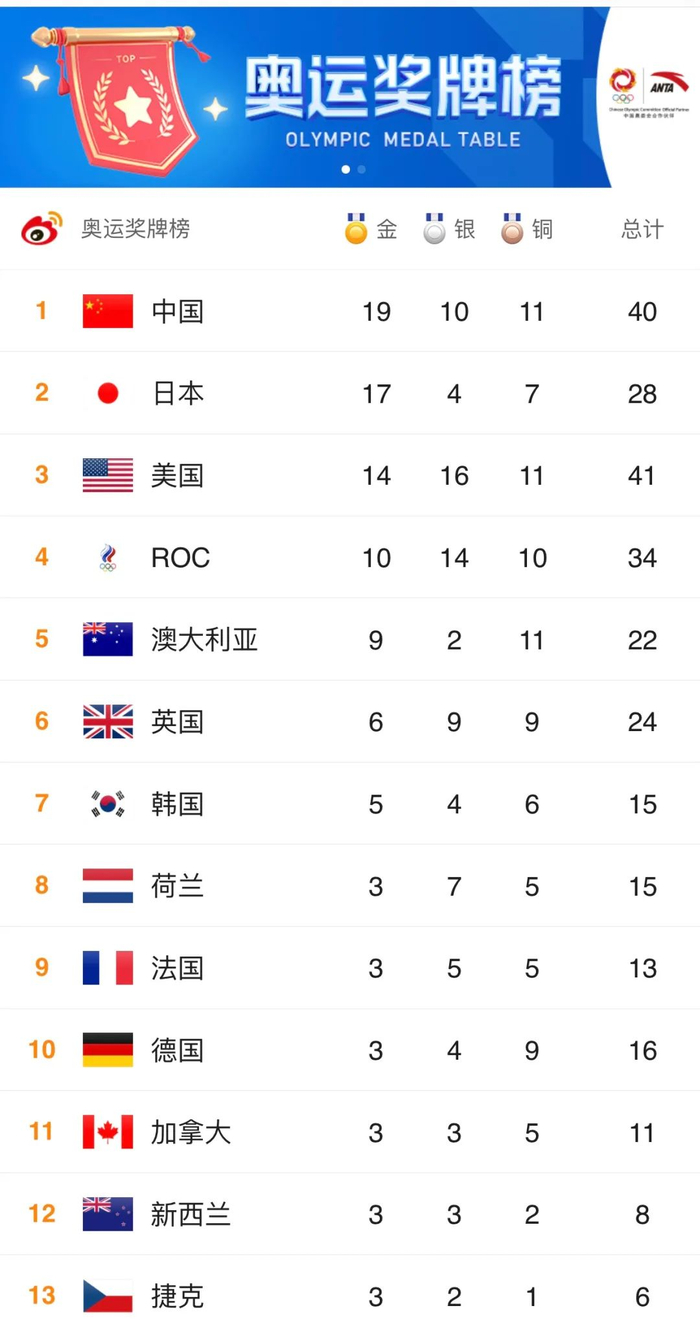The image size is (700, 1332).
Task: Click the Weibo logo icon
Action: (41, 229)
